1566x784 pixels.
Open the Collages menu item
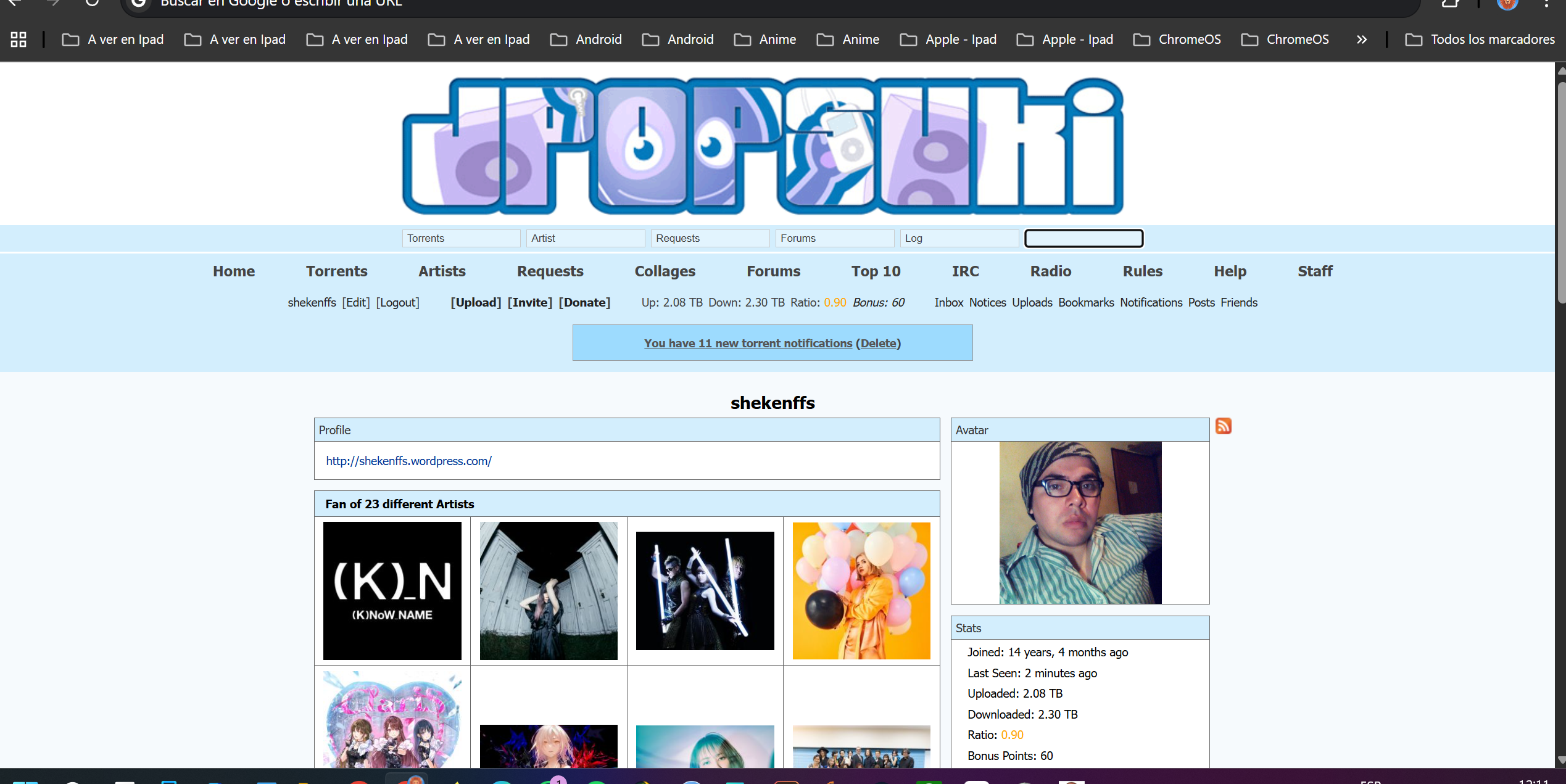click(x=665, y=271)
